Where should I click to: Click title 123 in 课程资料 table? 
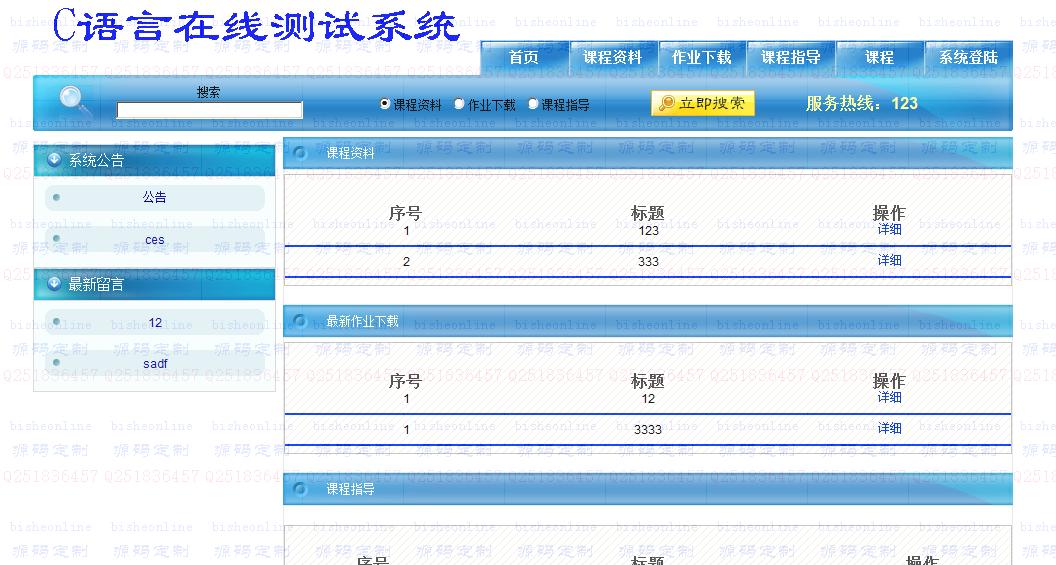point(649,231)
